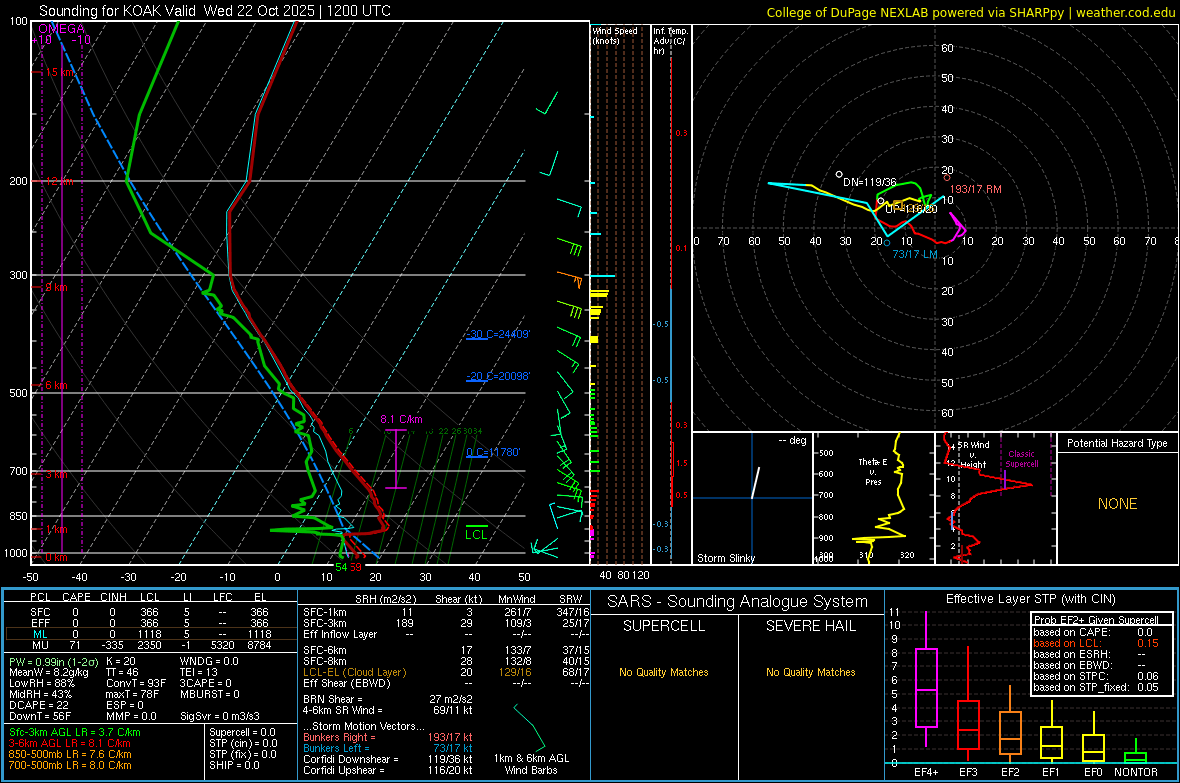The height and width of the screenshot is (783, 1180).
Task: Click the 'MeanW = 8.2g/kg' value
Action: click(49, 672)
